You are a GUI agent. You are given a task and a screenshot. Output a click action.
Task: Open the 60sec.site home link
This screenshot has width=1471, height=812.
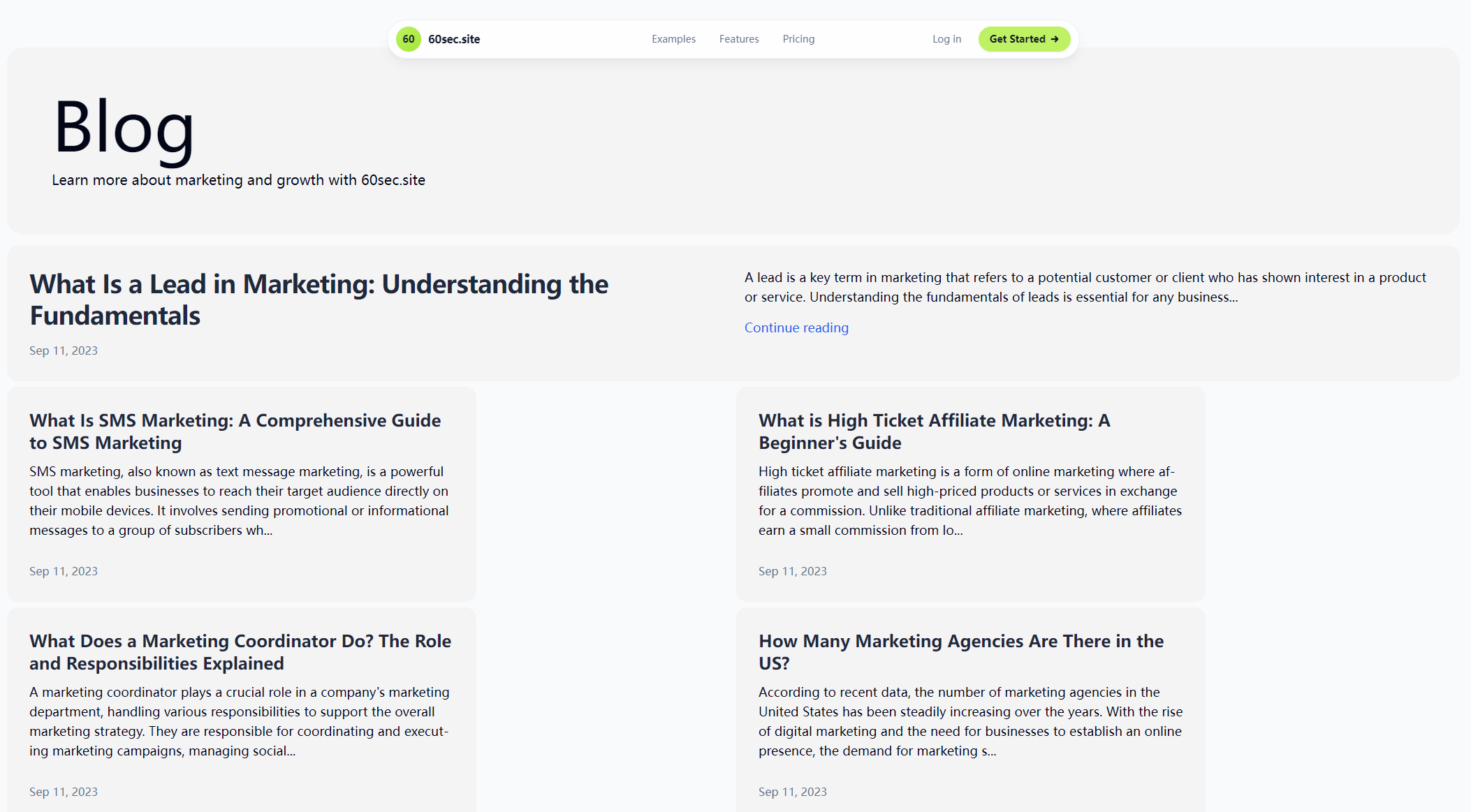(454, 39)
